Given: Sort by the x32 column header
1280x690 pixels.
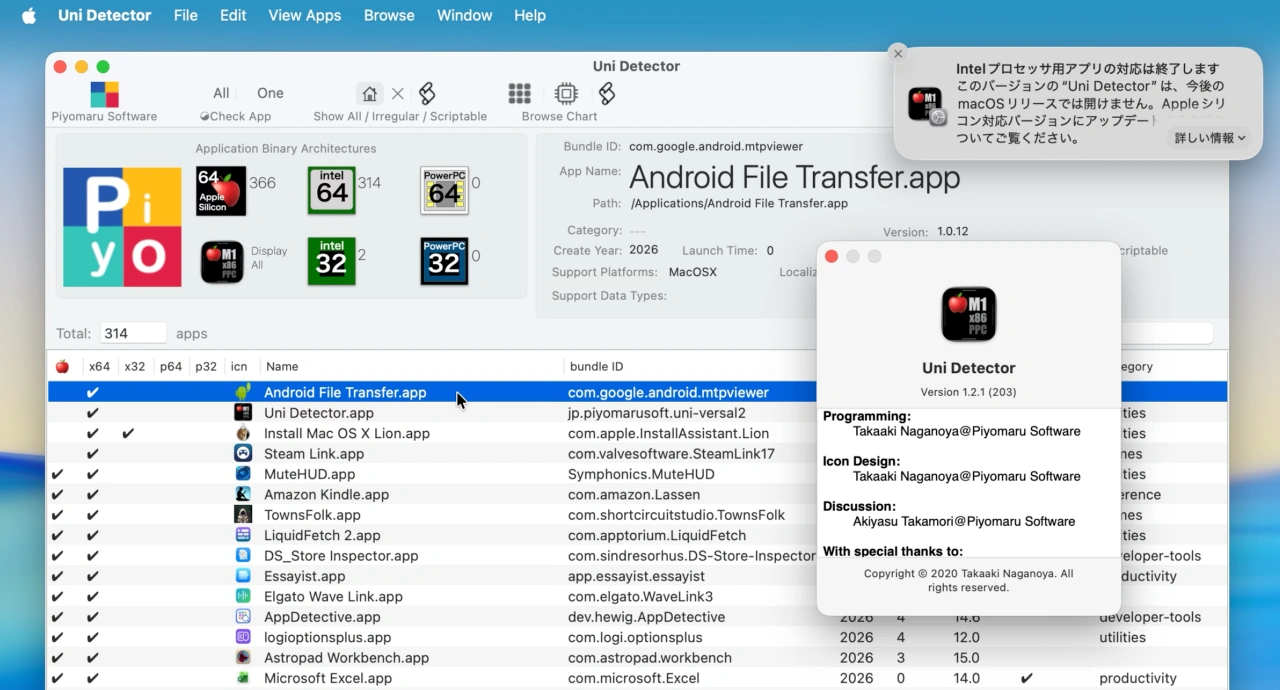Looking at the screenshot, I should (135, 367).
